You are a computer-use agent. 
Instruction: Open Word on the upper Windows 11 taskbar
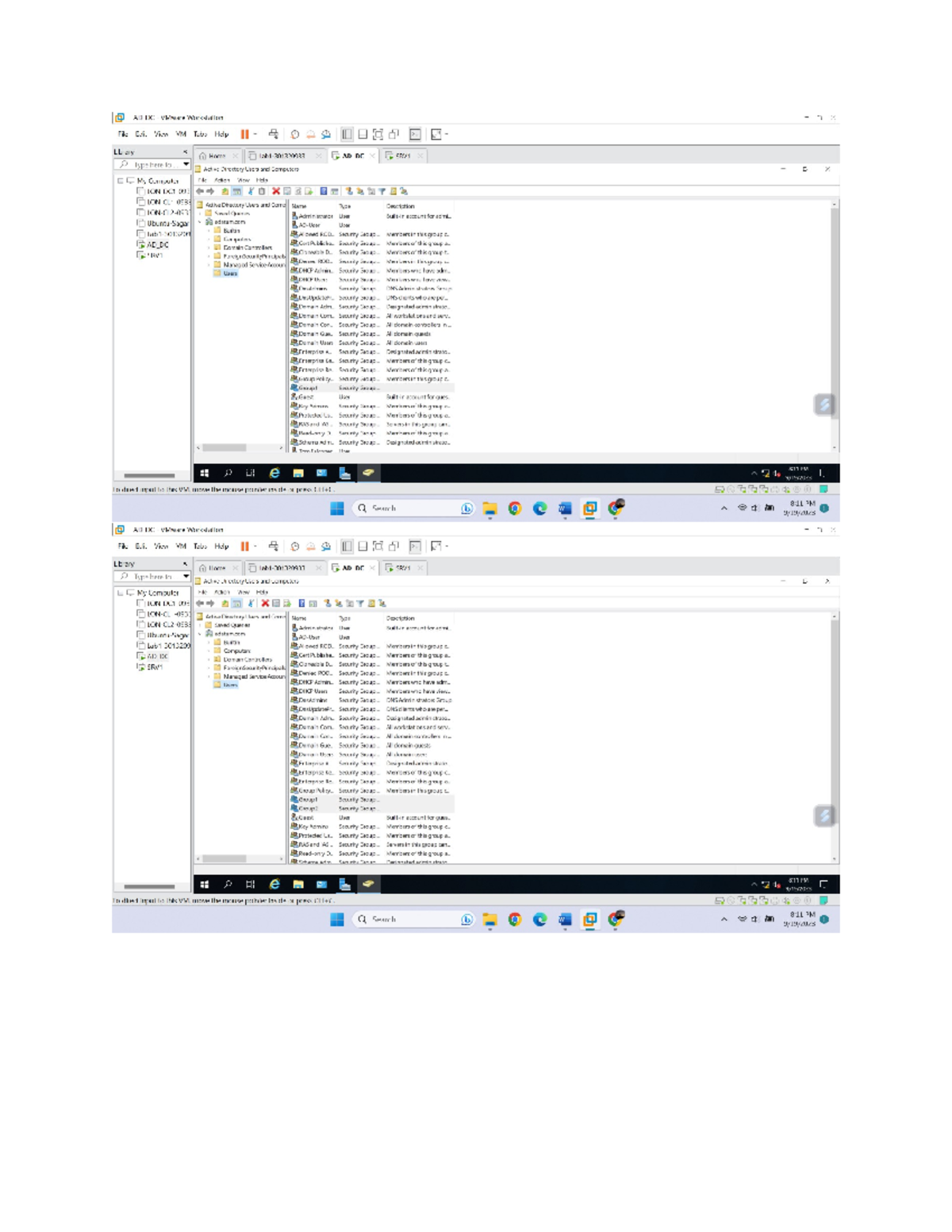[x=565, y=509]
